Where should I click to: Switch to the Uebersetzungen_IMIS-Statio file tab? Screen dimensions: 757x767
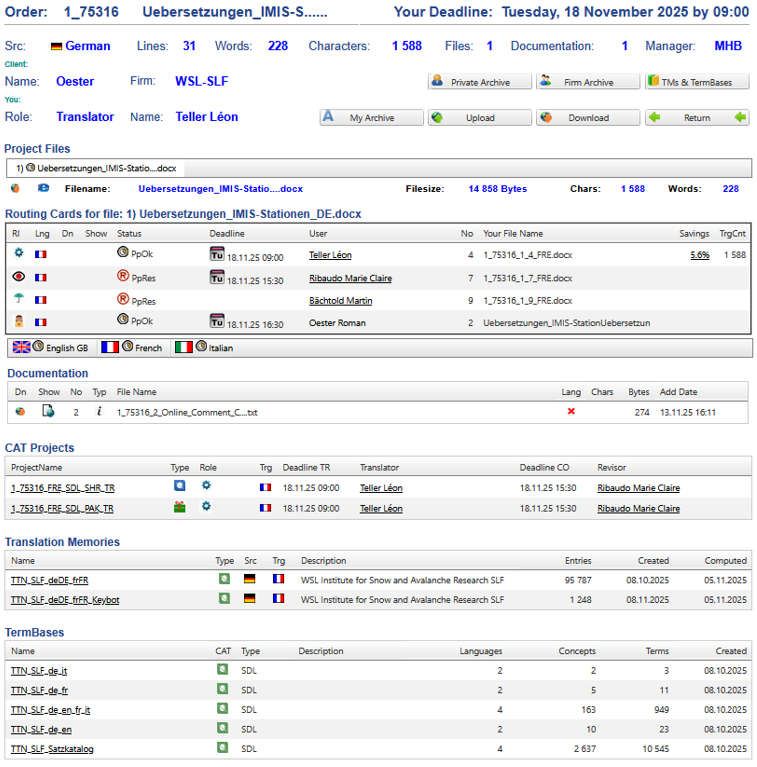point(95,168)
